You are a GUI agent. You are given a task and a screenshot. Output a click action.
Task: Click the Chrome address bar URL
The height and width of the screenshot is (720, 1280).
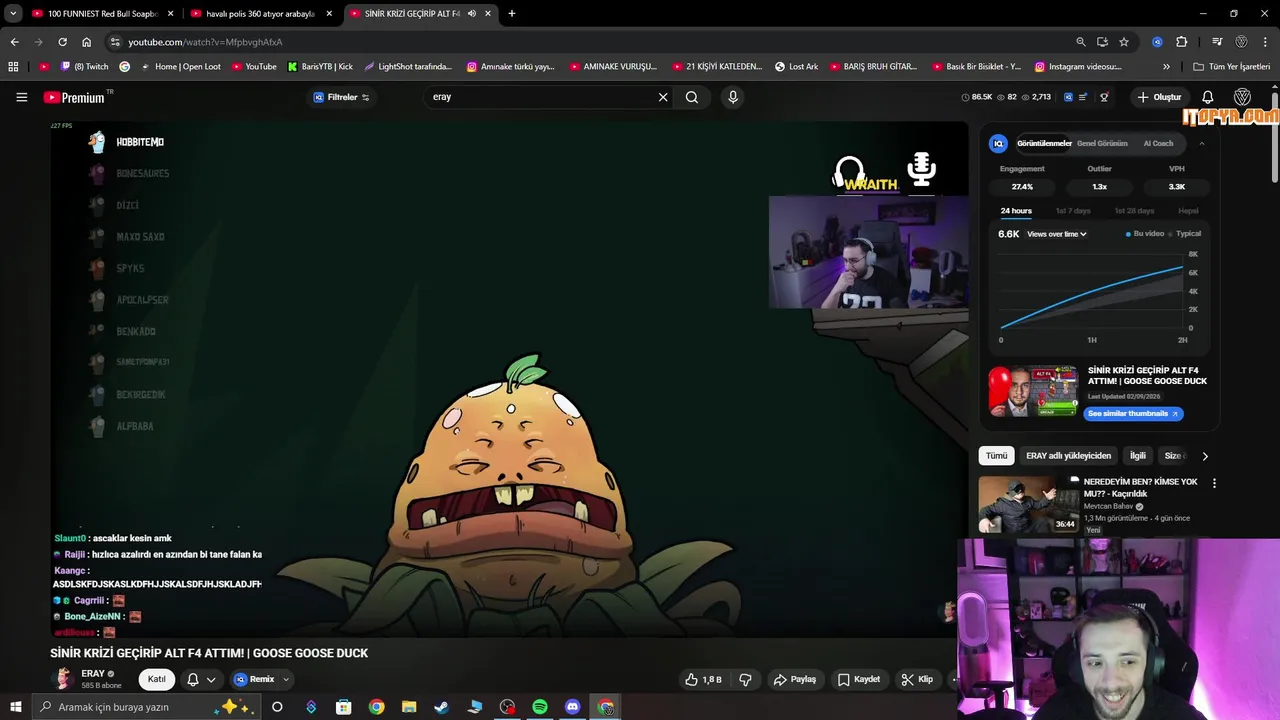click(x=205, y=42)
